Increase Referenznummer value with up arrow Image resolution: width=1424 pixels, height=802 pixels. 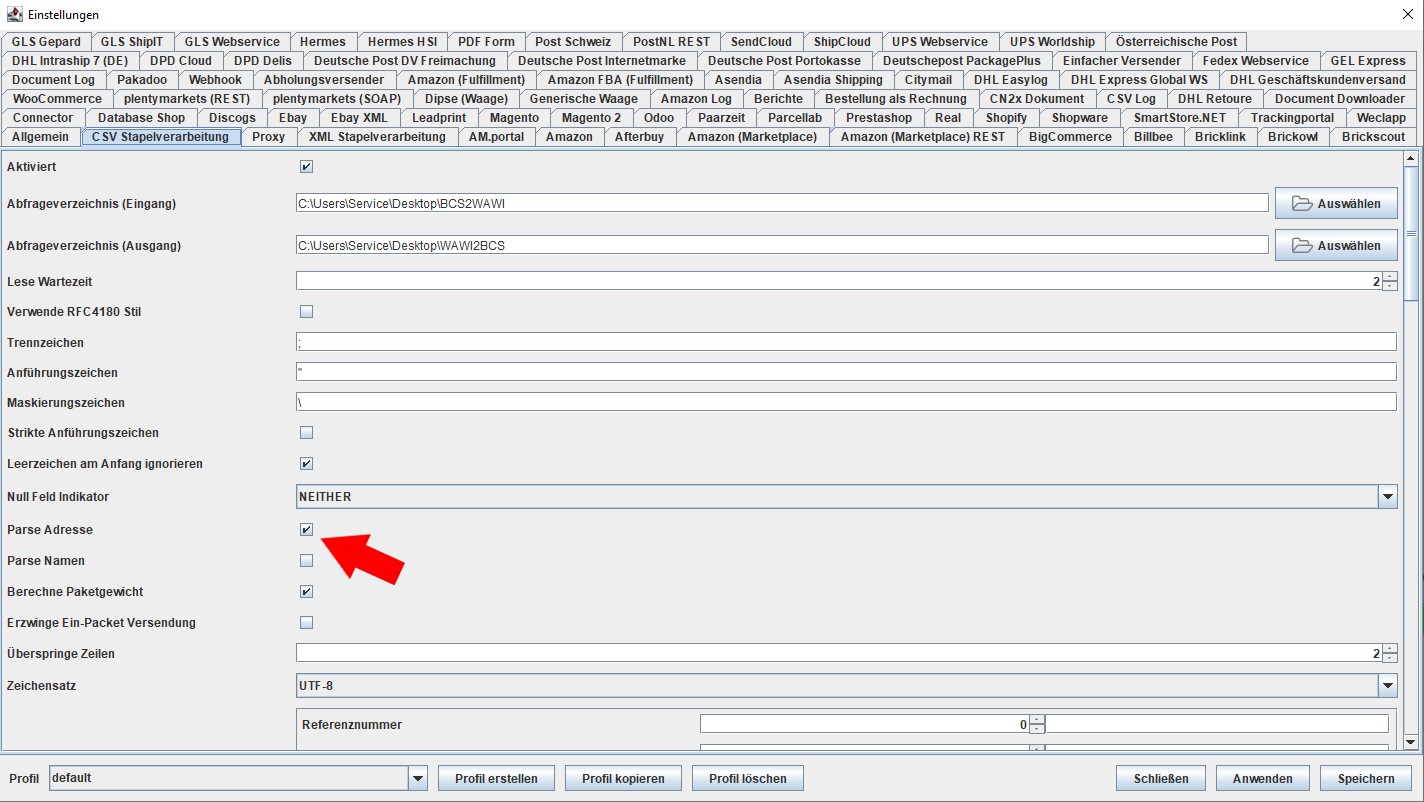coord(1037,719)
